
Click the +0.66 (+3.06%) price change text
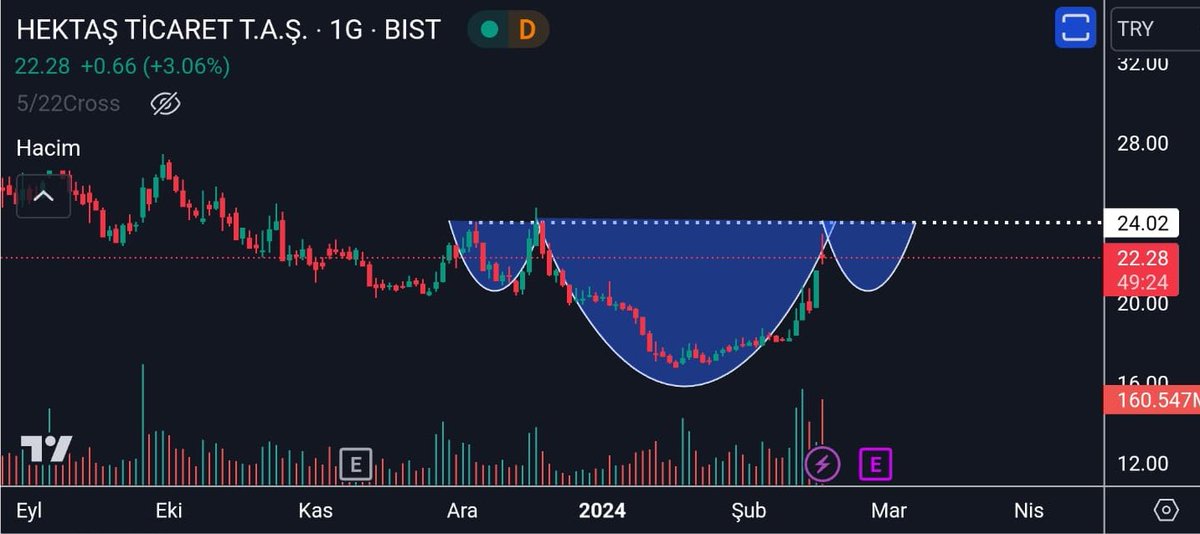(155, 67)
